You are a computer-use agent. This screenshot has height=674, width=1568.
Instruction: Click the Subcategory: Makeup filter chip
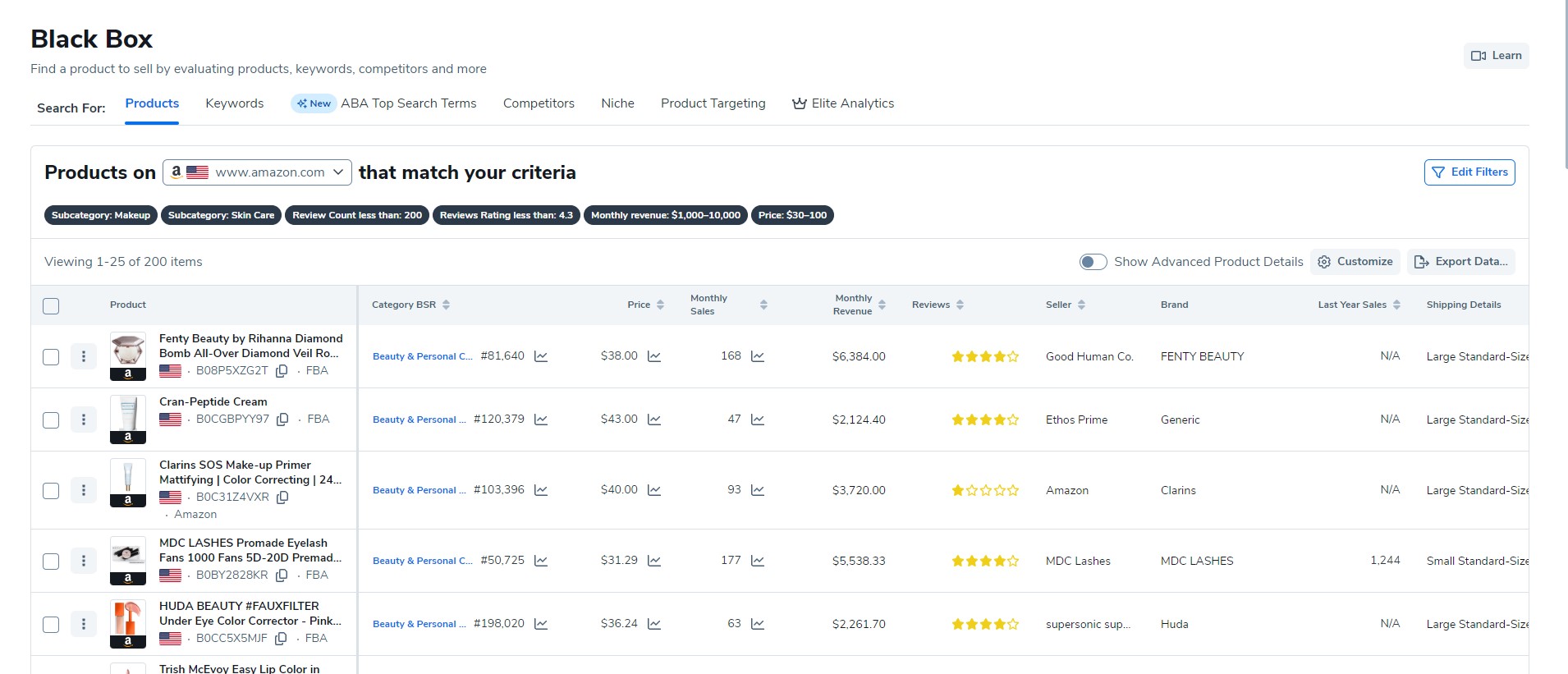click(101, 215)
